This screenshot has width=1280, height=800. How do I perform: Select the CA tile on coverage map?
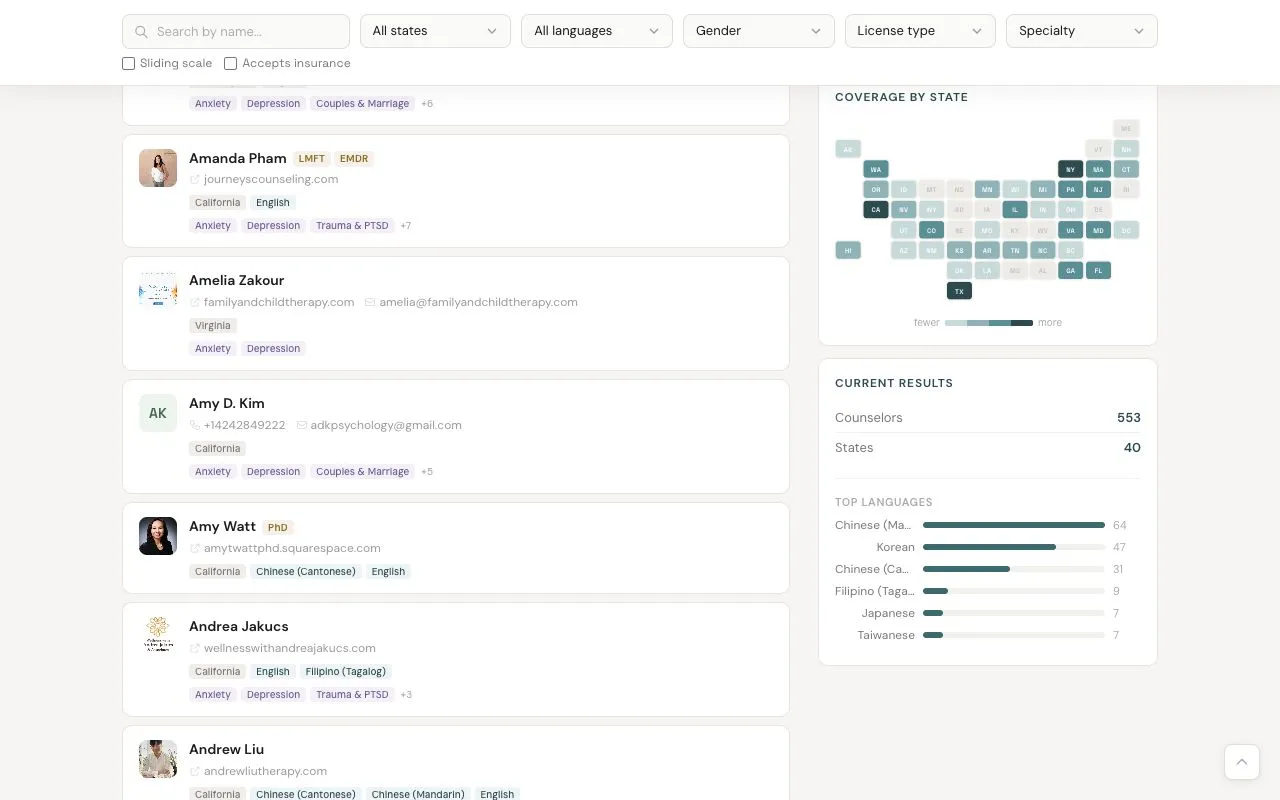875,210
